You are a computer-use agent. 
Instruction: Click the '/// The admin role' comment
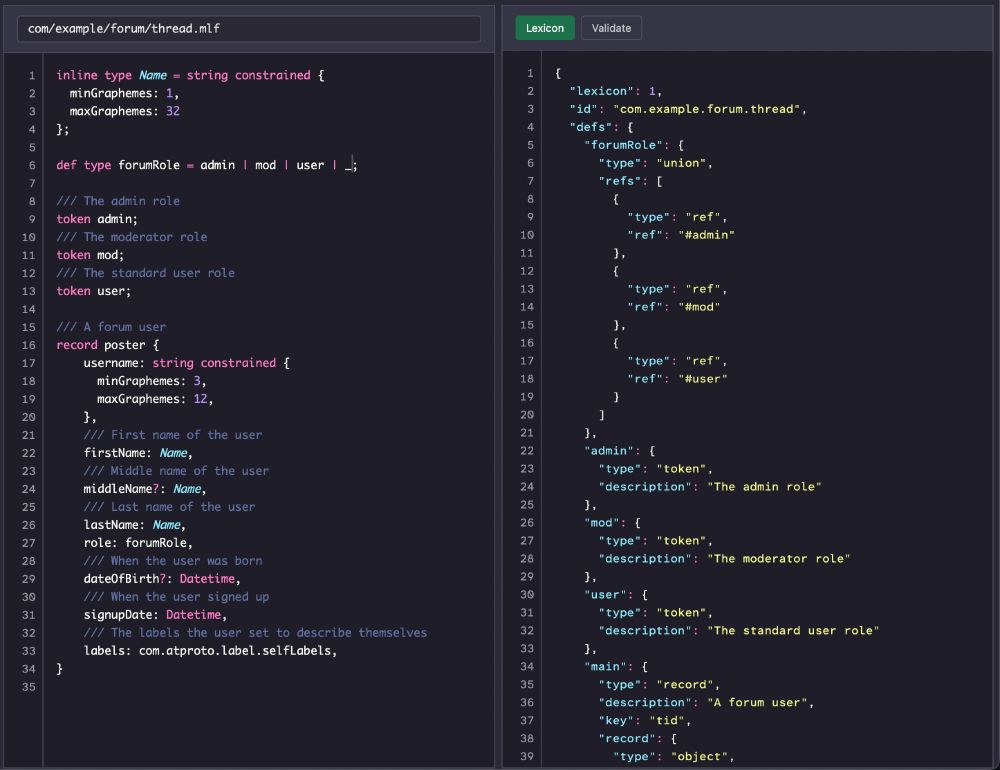click(x=118, y=201)
